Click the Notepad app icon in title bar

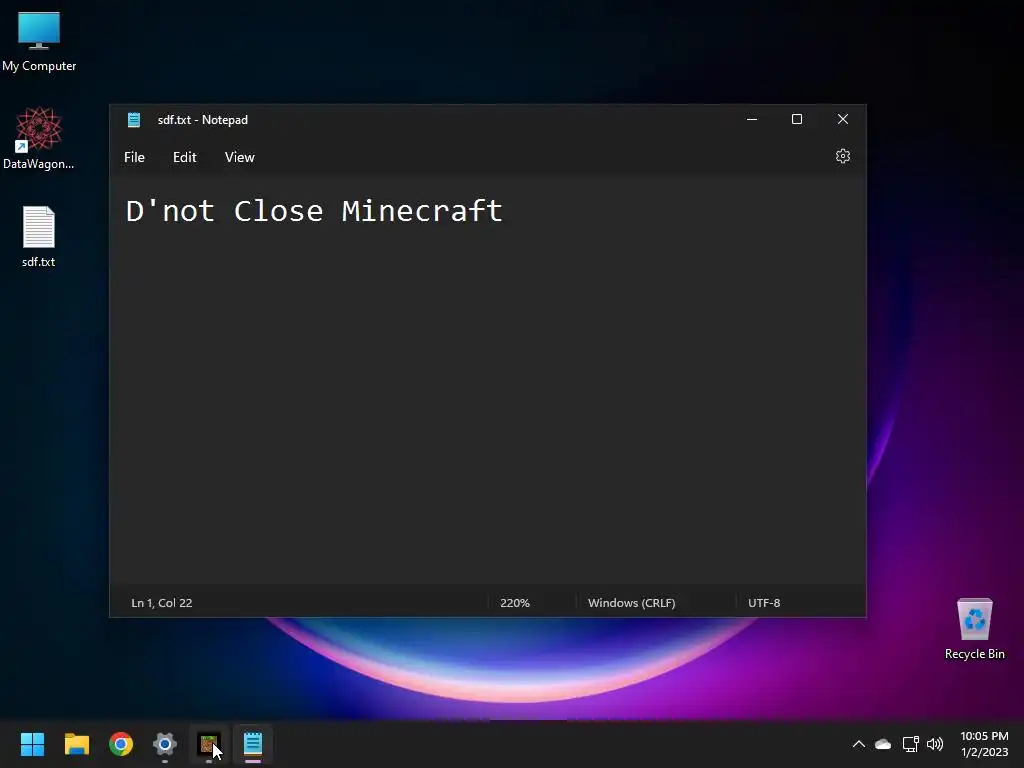tap(134, 120)
